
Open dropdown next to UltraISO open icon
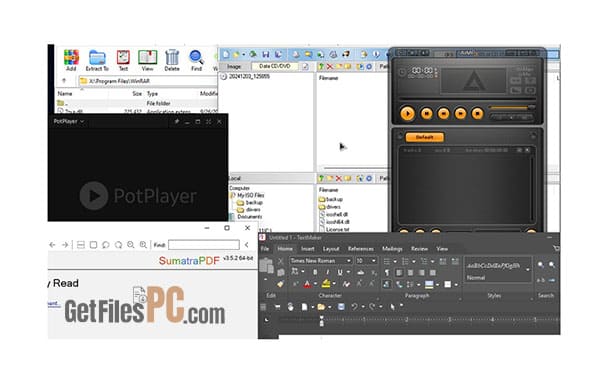coord(243,55)
